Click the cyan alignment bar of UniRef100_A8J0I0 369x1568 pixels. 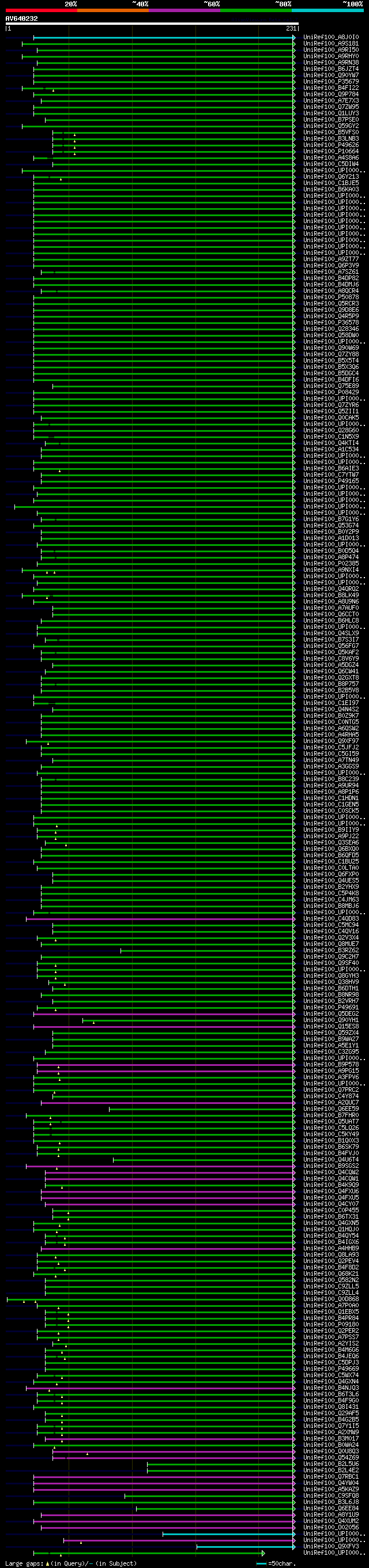[164, 37]
